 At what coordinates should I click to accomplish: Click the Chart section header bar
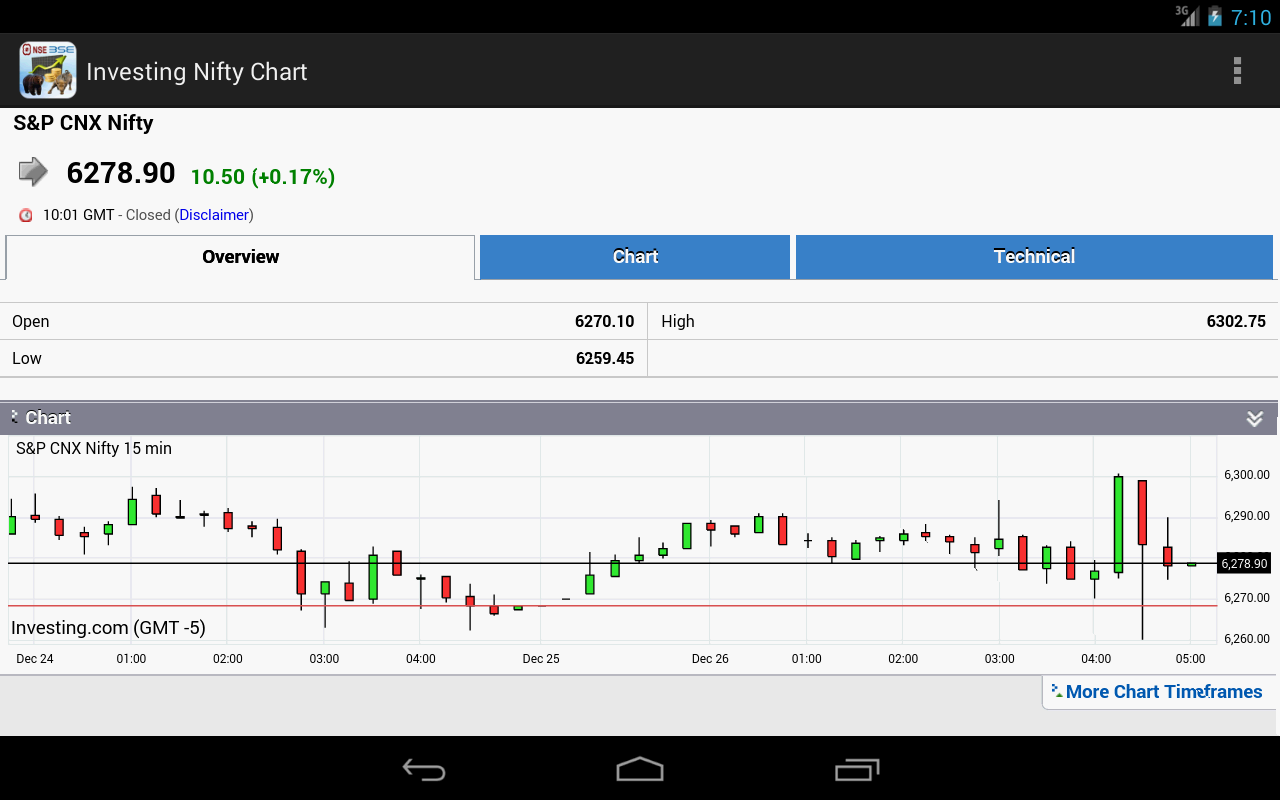[640, 418]
